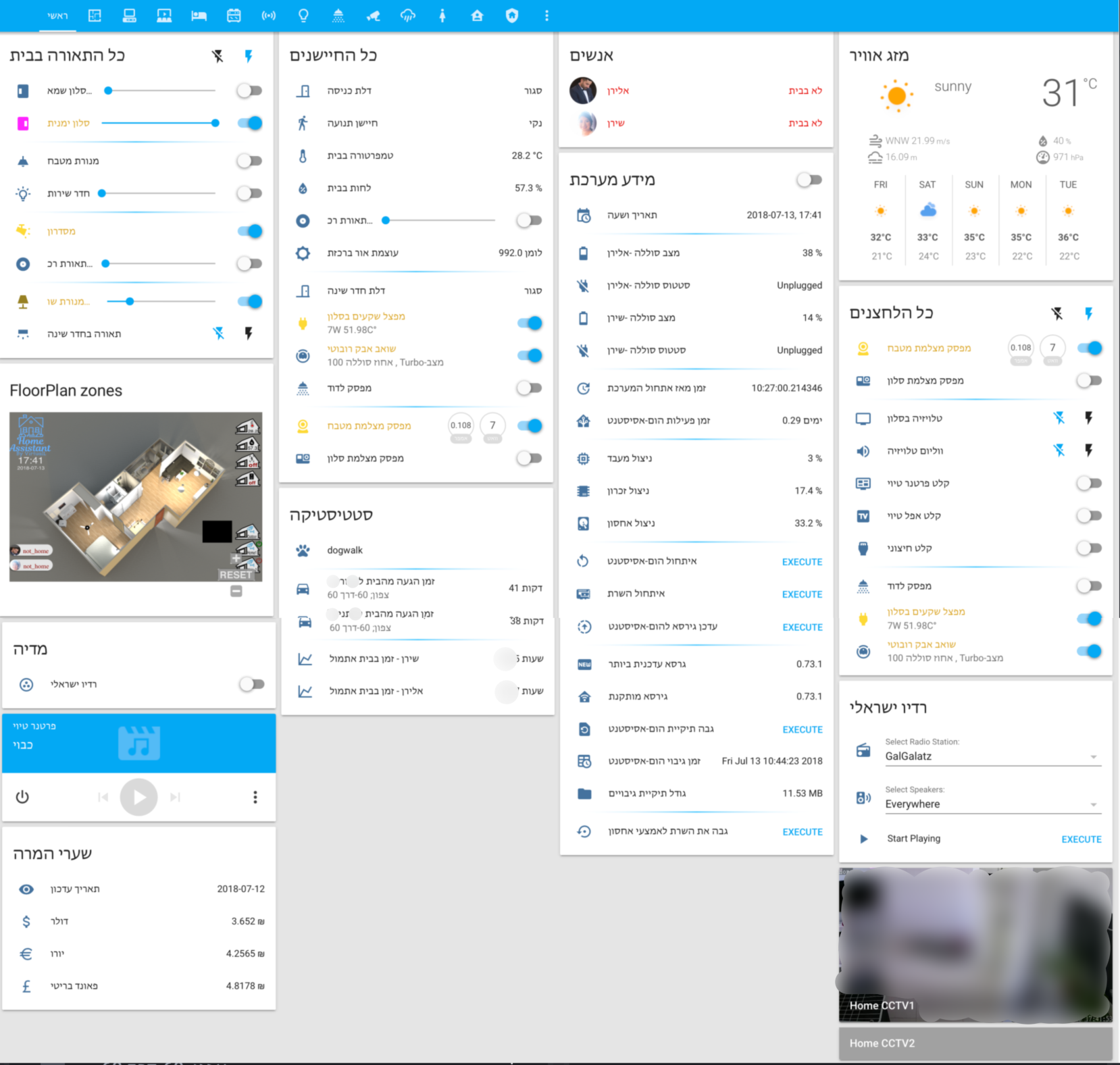The image size is (1120, 1065).
Task: Turn off all lights in כל התאורה בבית header
Action: 218,56
